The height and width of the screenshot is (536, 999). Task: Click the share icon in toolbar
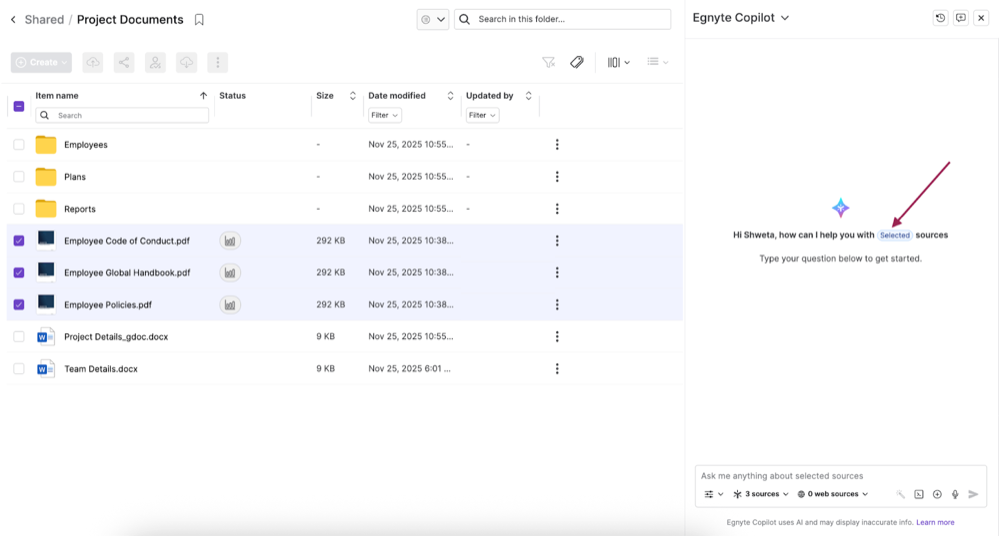coord(124,62)
